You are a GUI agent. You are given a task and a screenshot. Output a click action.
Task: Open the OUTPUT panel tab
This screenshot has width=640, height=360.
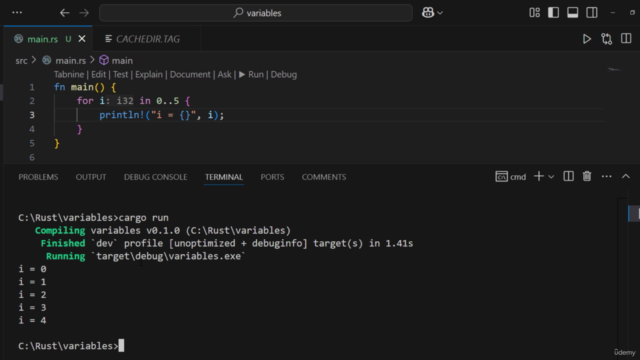tap(91, 177)
